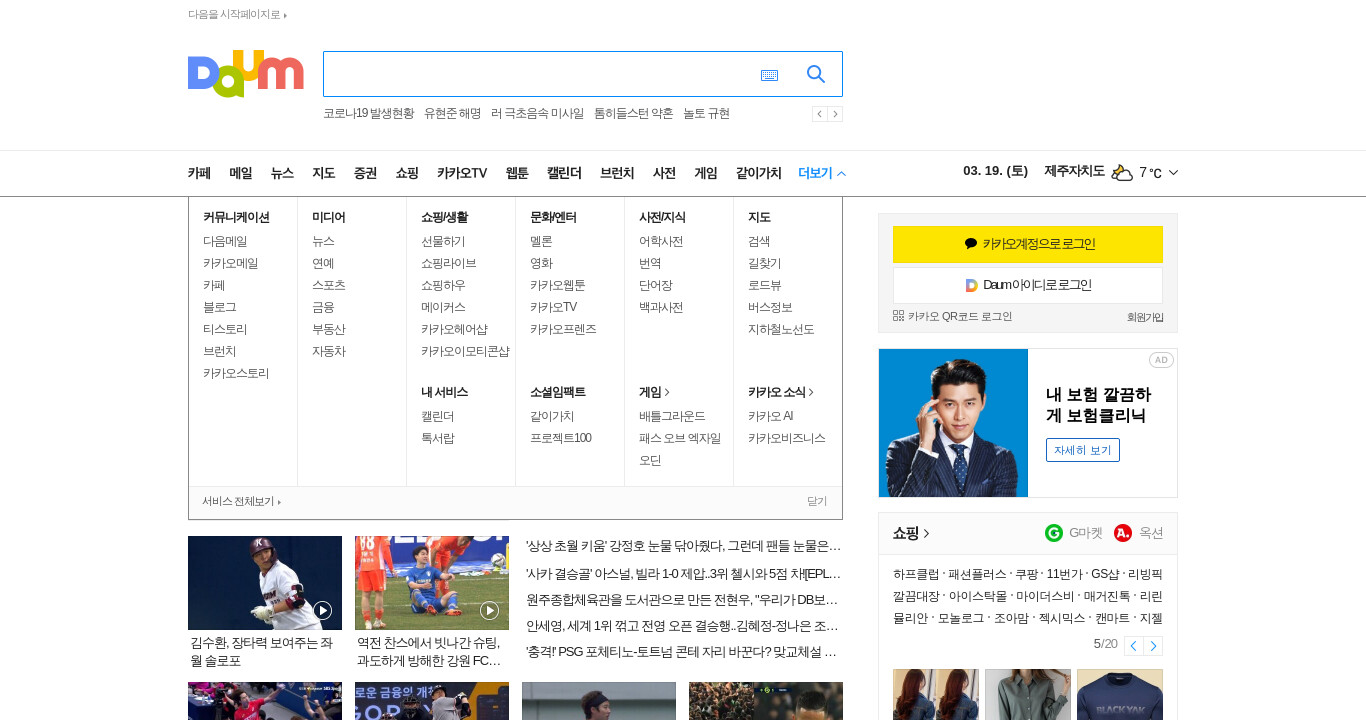Click 자세히 보기 on the ad
The height and width of the screenshot is (720, 1366).
1083,450
